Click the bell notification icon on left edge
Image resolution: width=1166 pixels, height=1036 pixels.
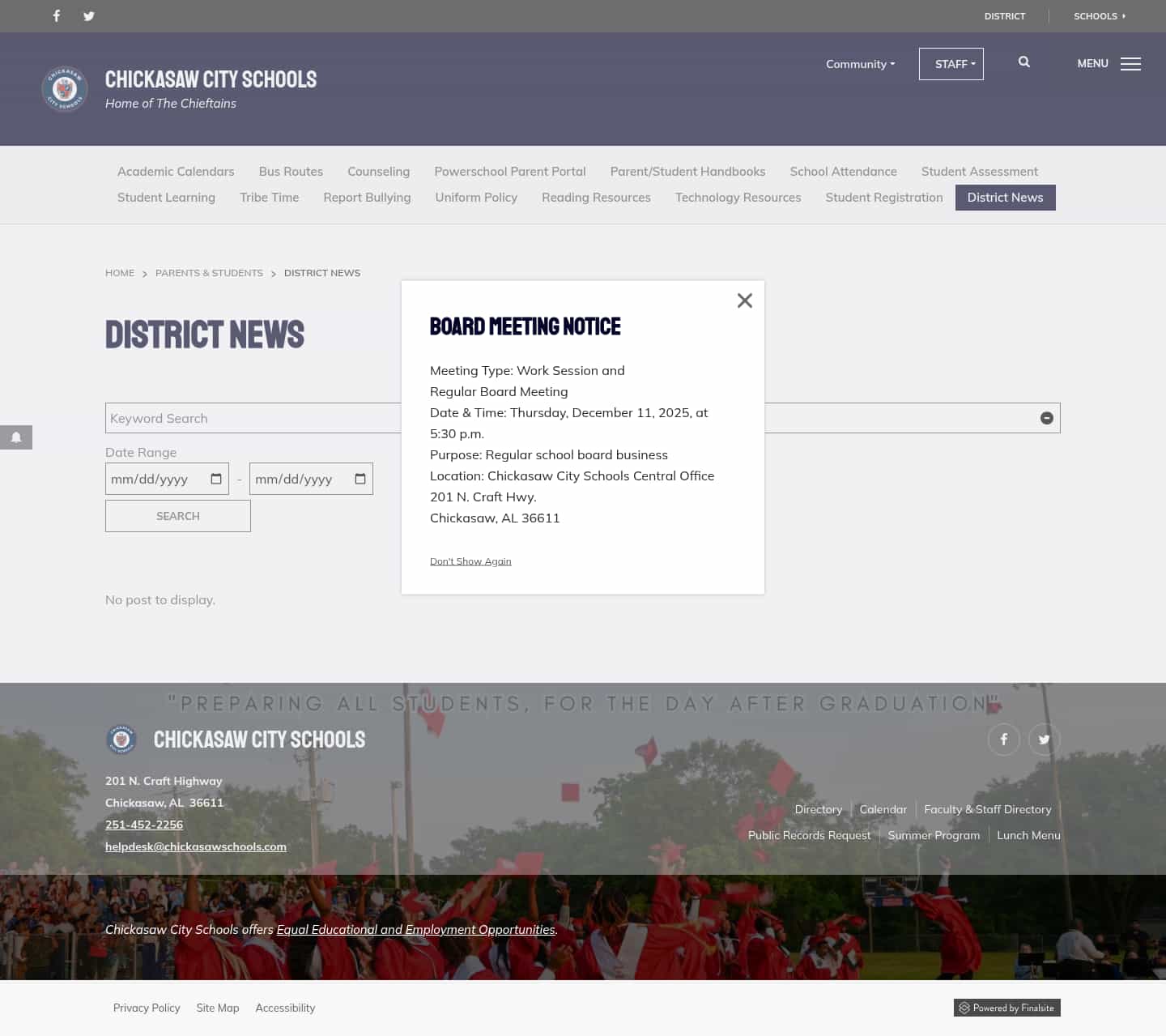click(x=16, y=437)
